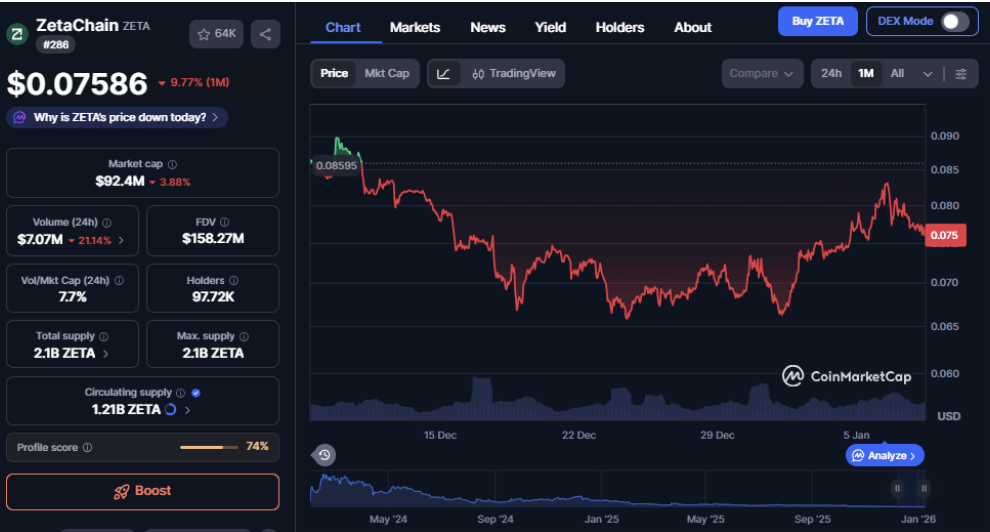Open the Holders tab
This screenshot has height=532, width=990.
pos(620,28)
